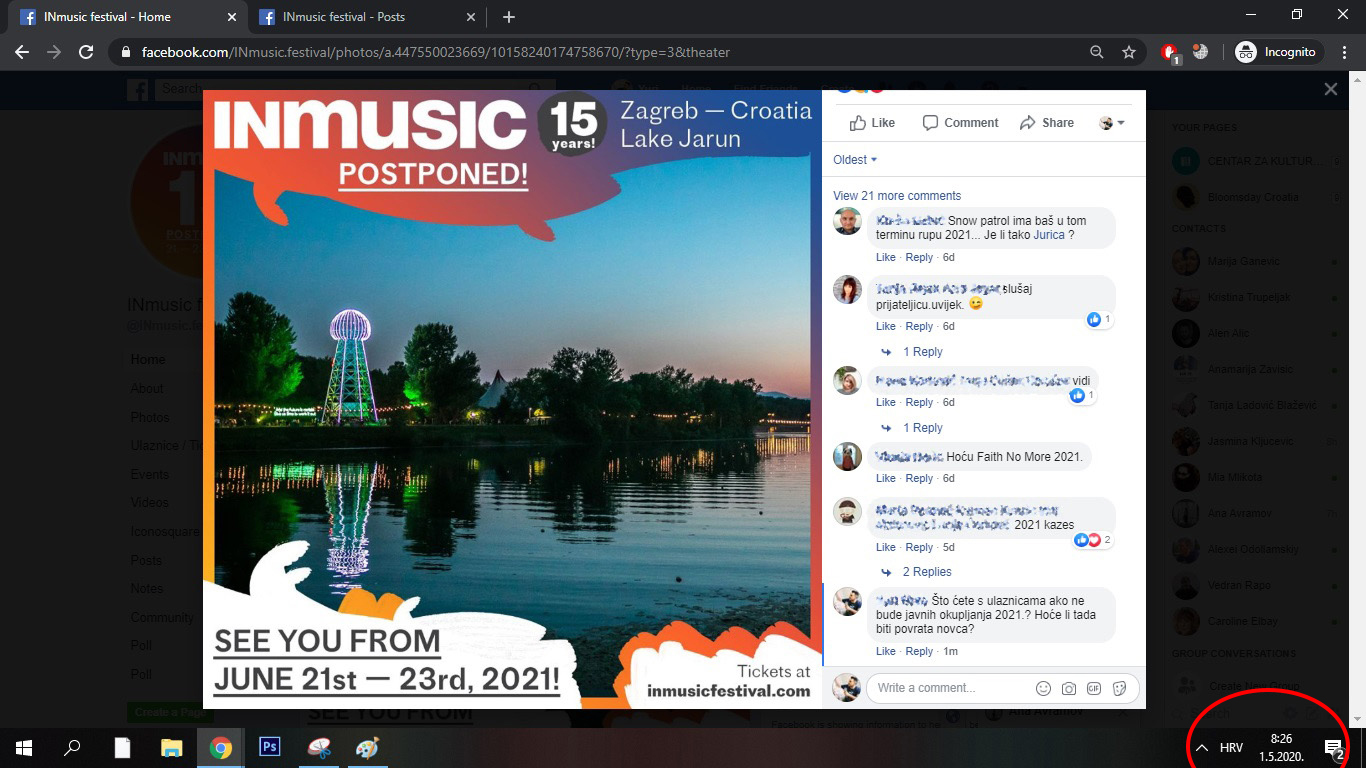The image size is (1366, 768).
Task: Post a GIF in comment box
Action: pos(1094,688)
